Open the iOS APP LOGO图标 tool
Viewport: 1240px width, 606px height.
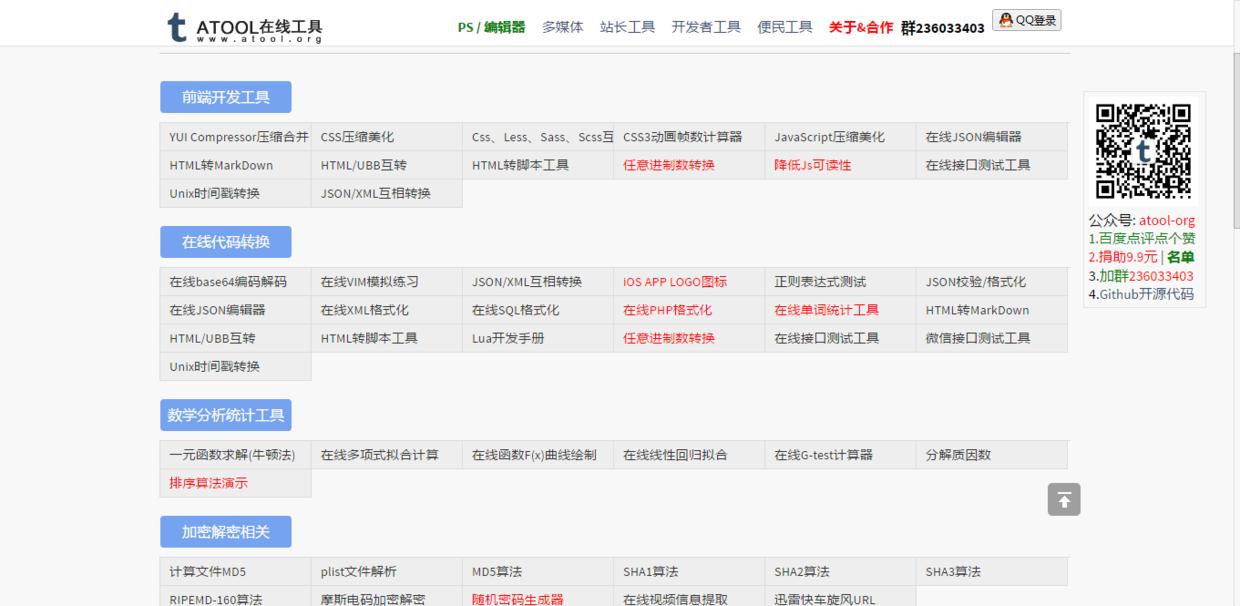pos(673,282)
